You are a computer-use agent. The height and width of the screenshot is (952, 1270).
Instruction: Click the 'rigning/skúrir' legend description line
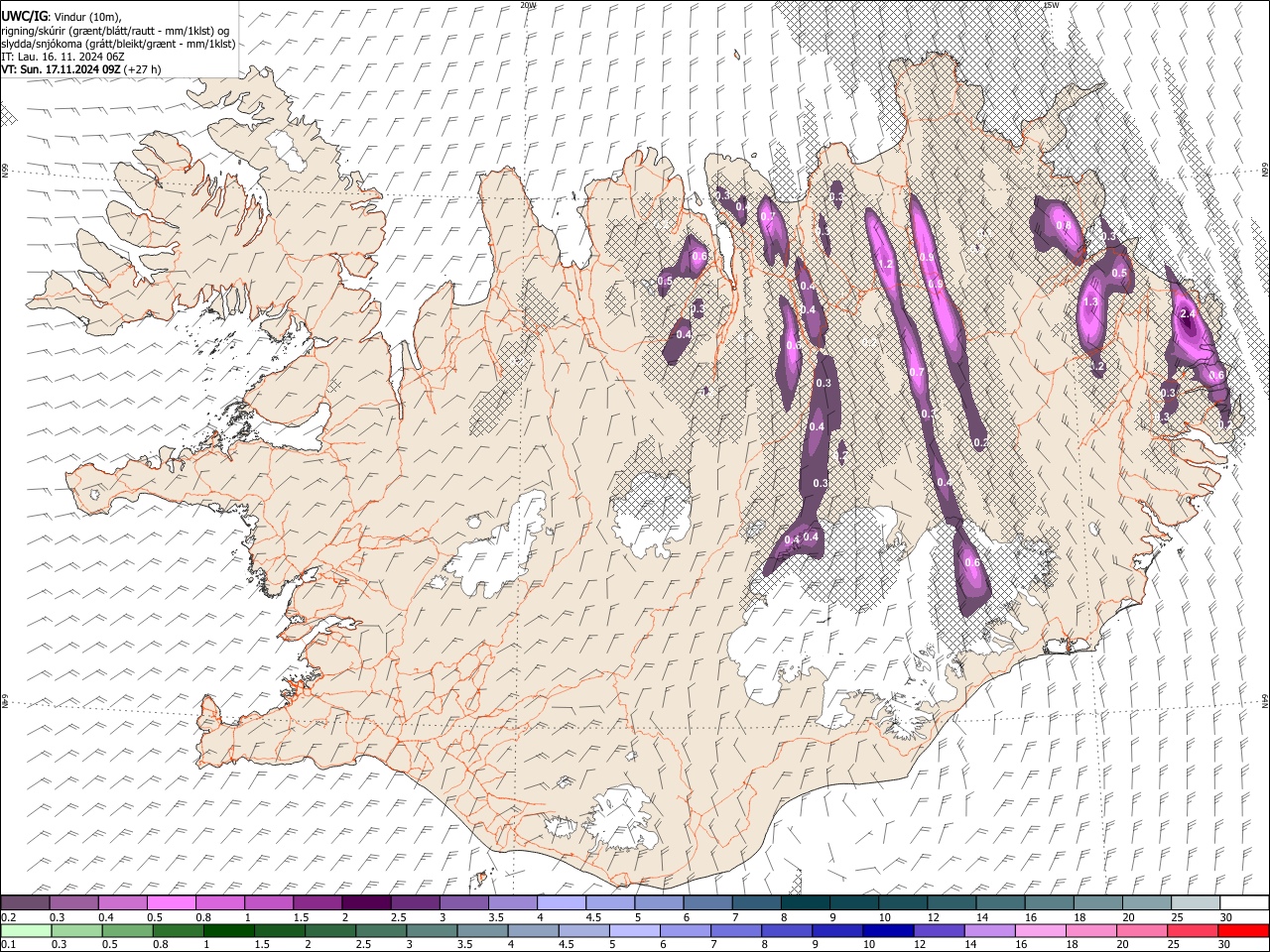click(x=115, y=30)
